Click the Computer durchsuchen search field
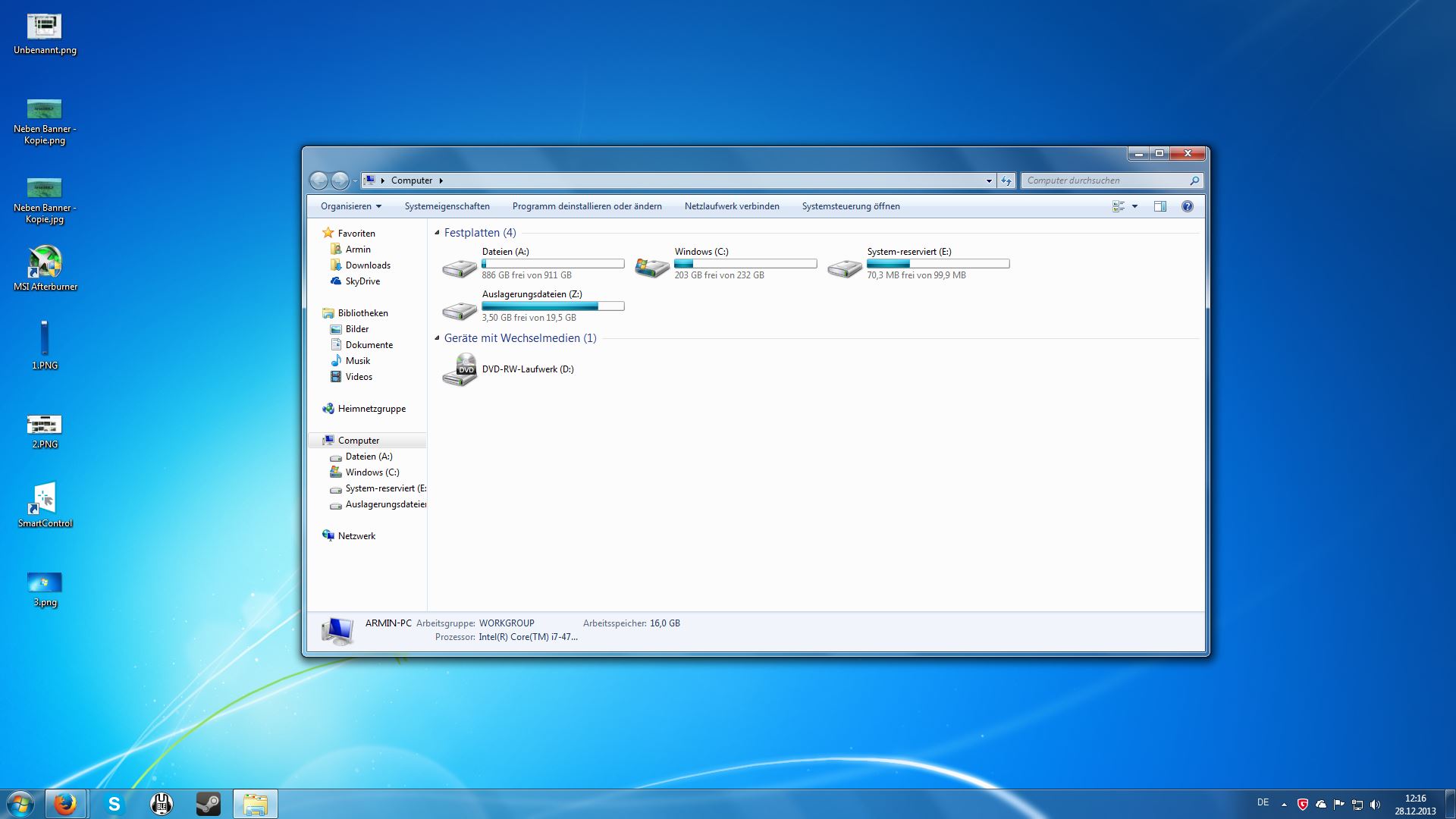 [1103, 180]
